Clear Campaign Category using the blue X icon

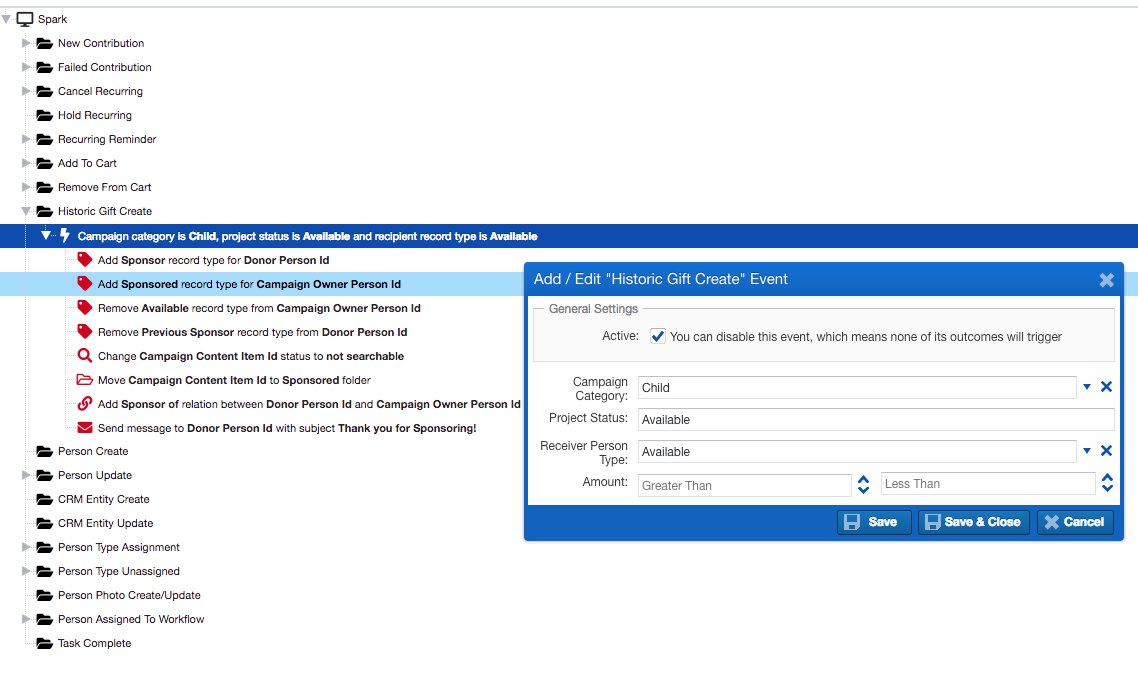pyautogui.click(x=1106, y=387)
